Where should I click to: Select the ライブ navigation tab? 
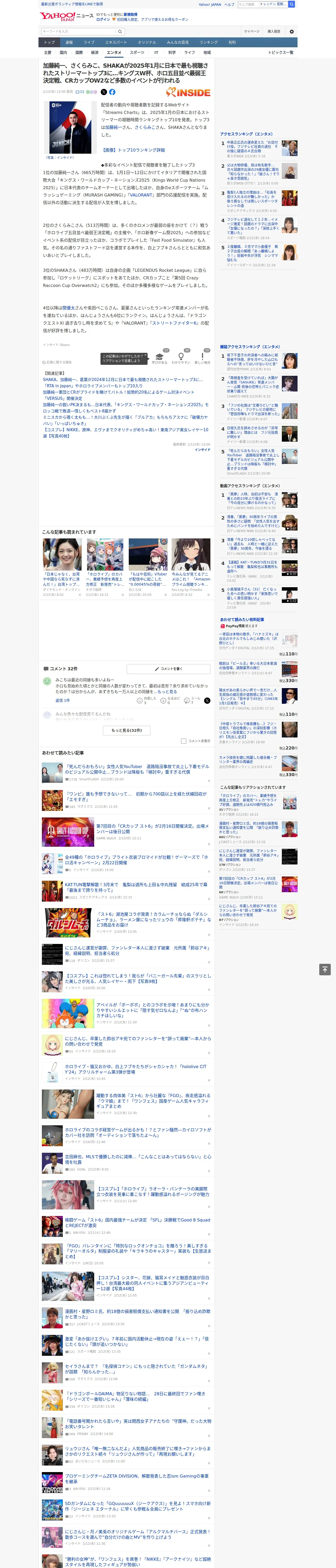point(89,43)
